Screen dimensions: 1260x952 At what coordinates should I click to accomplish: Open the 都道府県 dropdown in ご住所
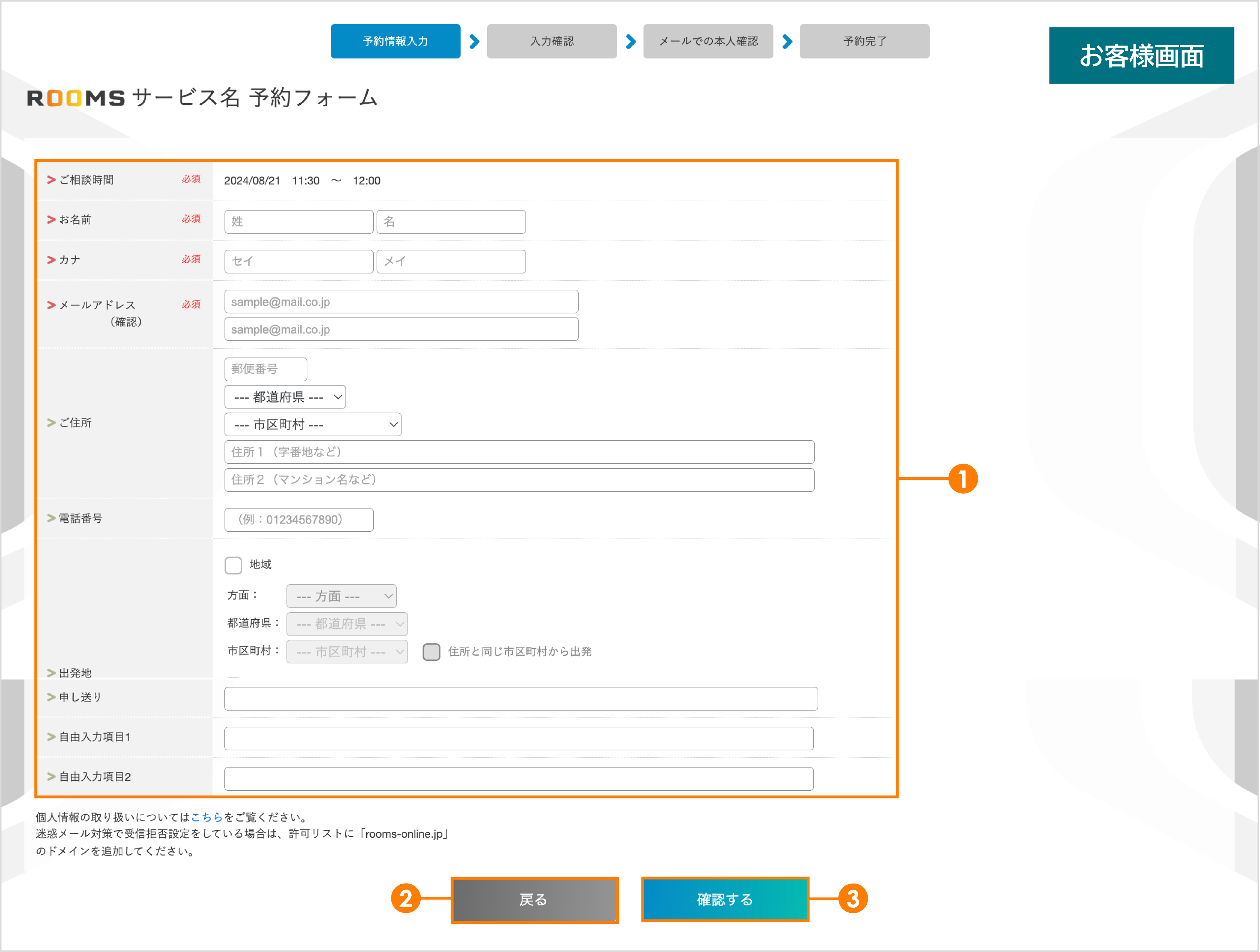pos(285,397)
